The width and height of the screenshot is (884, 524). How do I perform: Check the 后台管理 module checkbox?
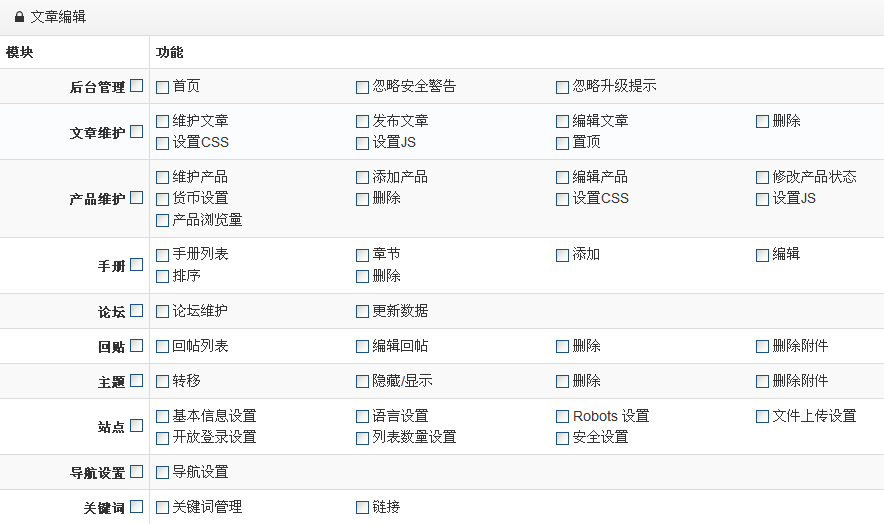[x=136, y=86]
